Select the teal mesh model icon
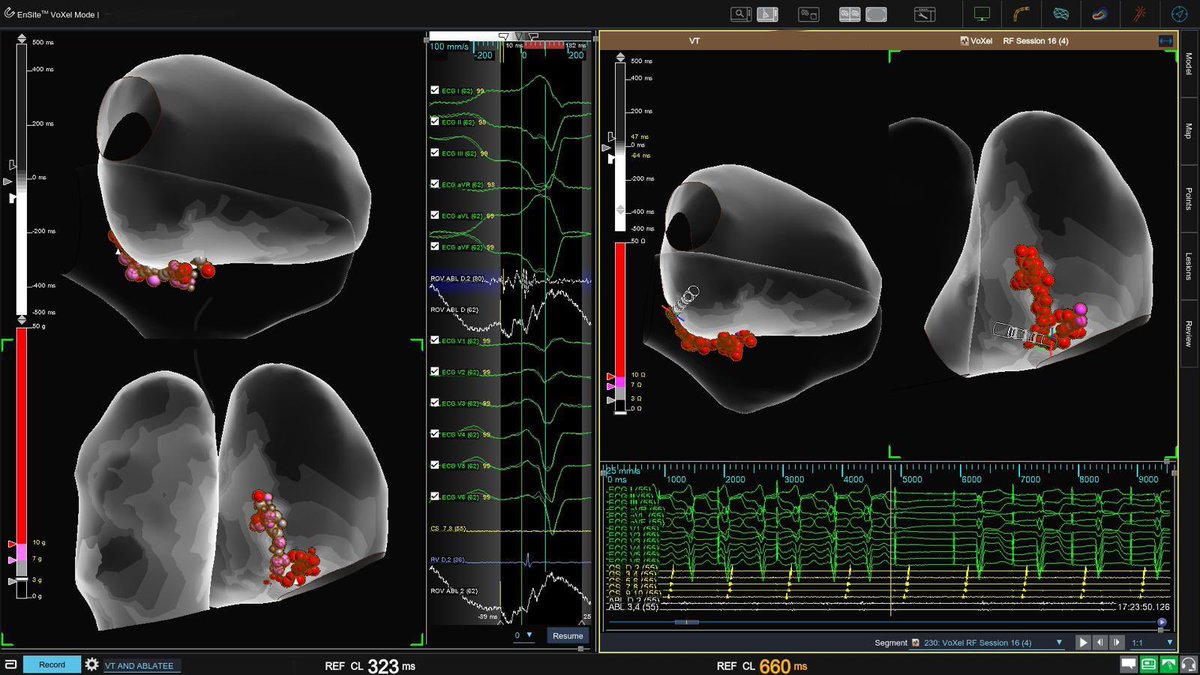1200x675 pixels. 1061,14
